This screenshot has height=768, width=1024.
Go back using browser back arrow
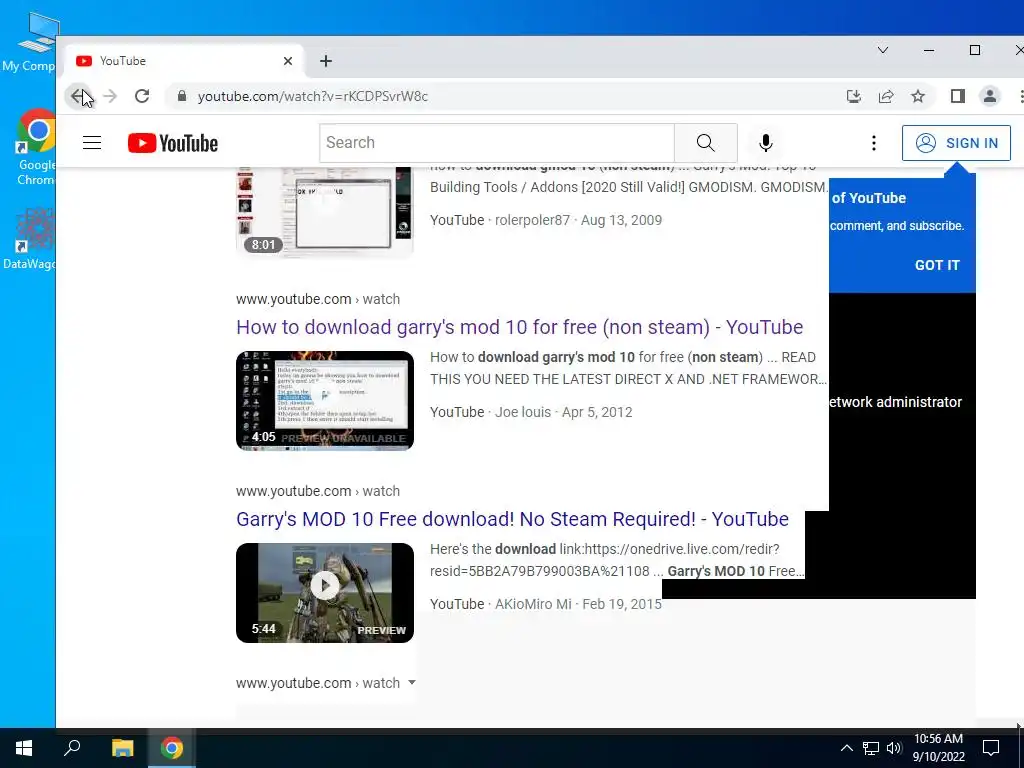click(x=78, y=97)
